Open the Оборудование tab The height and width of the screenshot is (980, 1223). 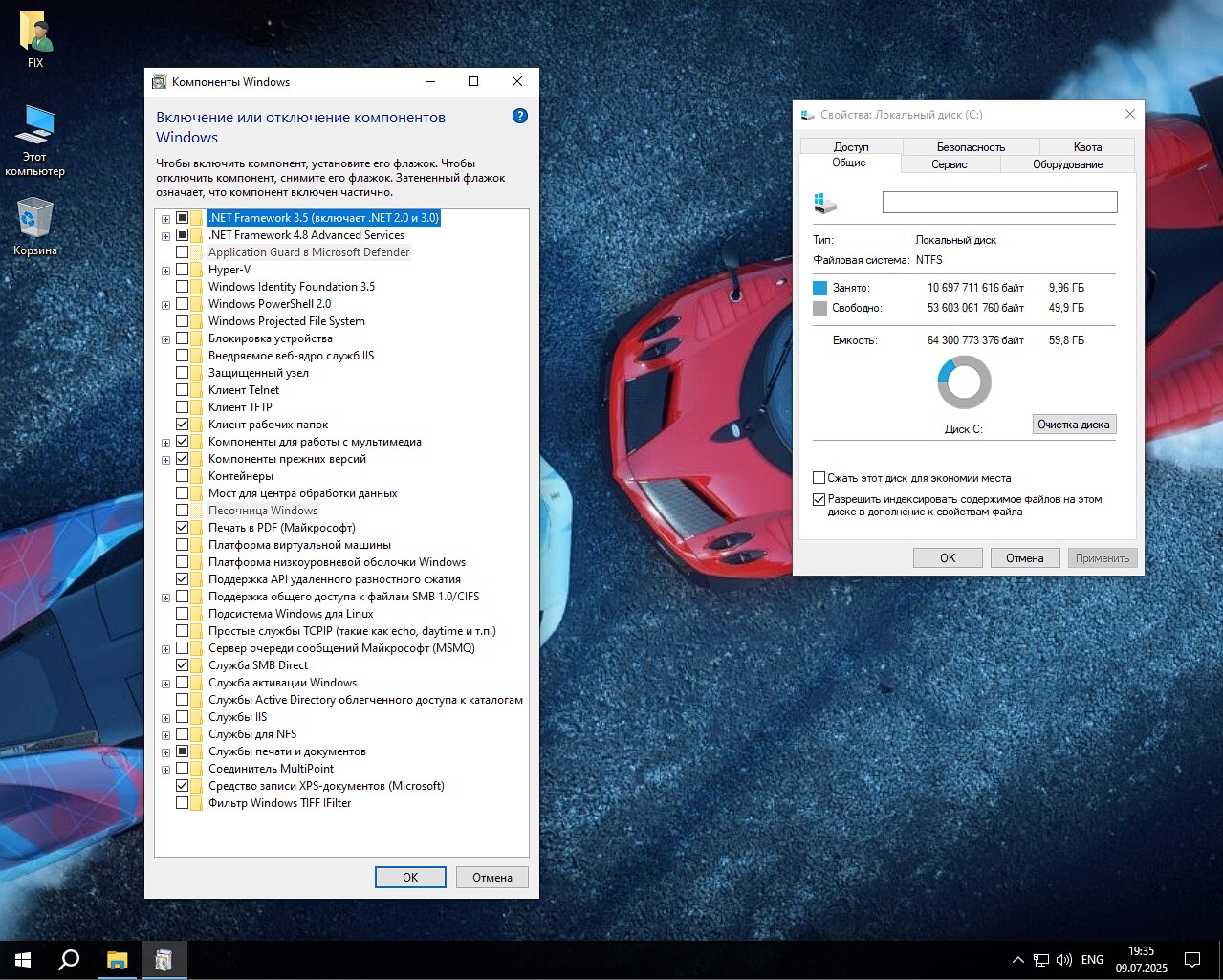pyautogui.click(x=1067, y=164)
